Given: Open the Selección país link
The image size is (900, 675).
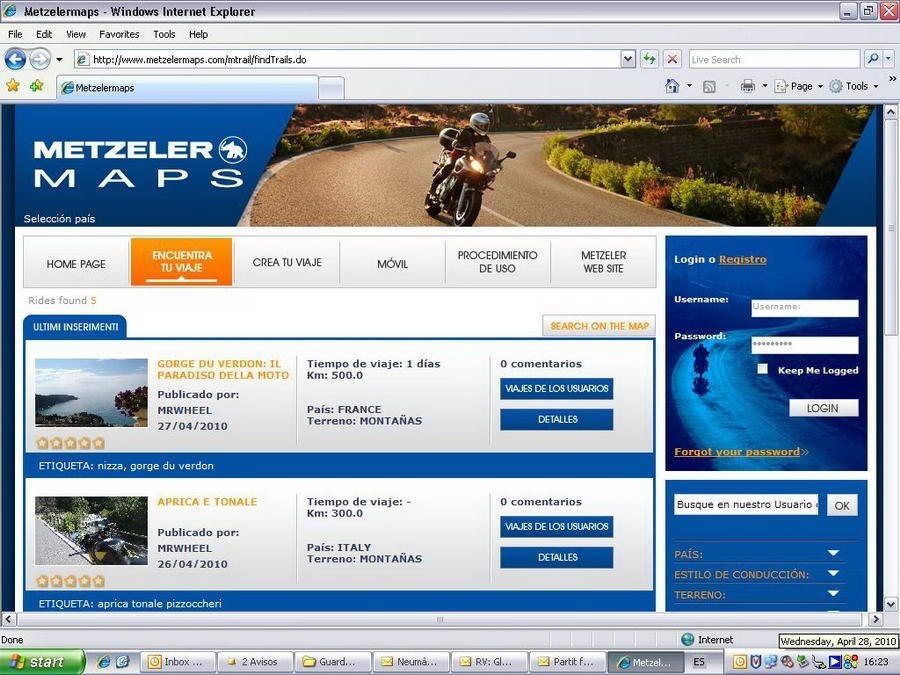Looking at the screenshot, I should click(x=59, y=219).
